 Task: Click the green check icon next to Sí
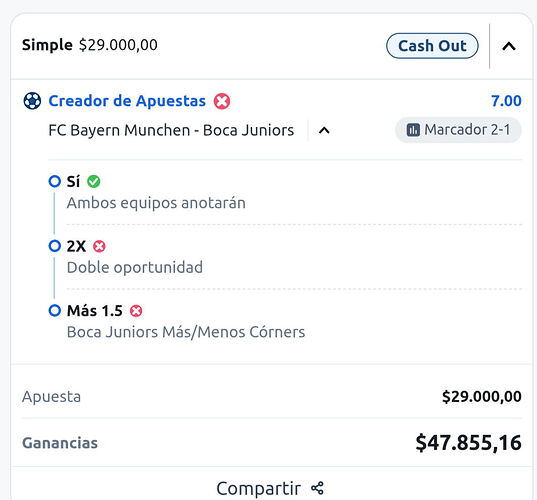93,182
